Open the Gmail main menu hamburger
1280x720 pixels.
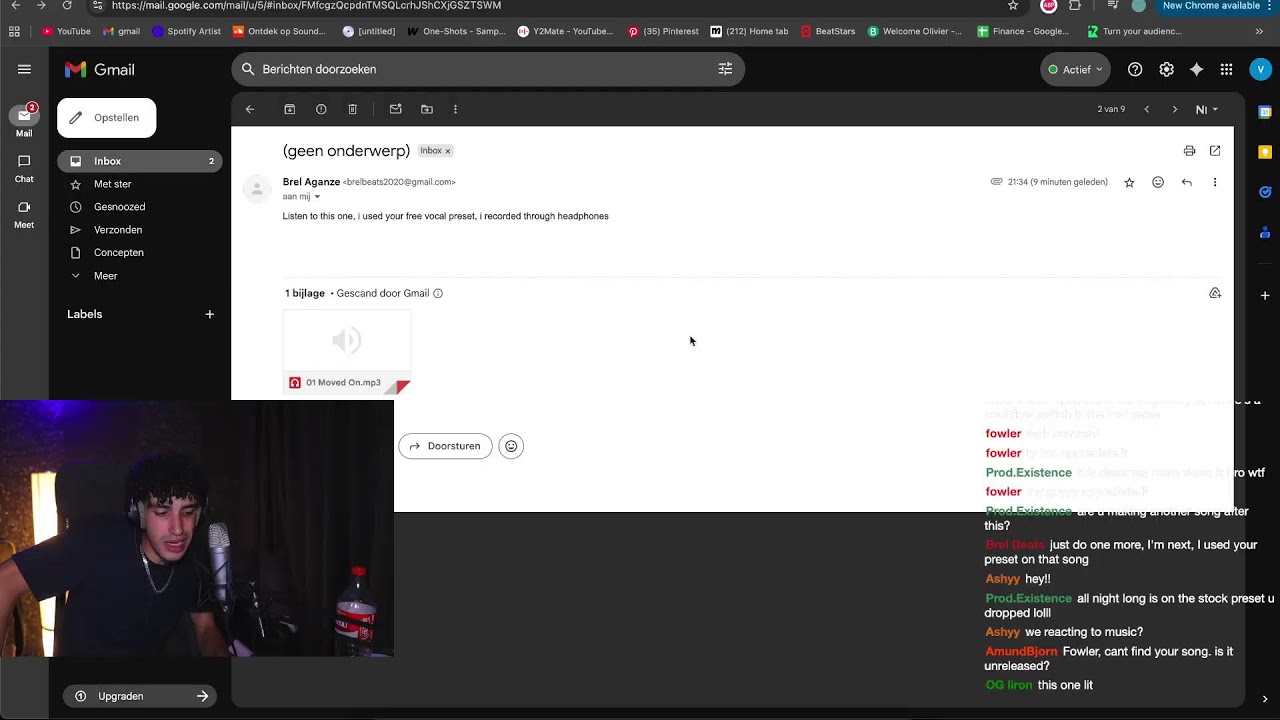click(x=24, y=69)
